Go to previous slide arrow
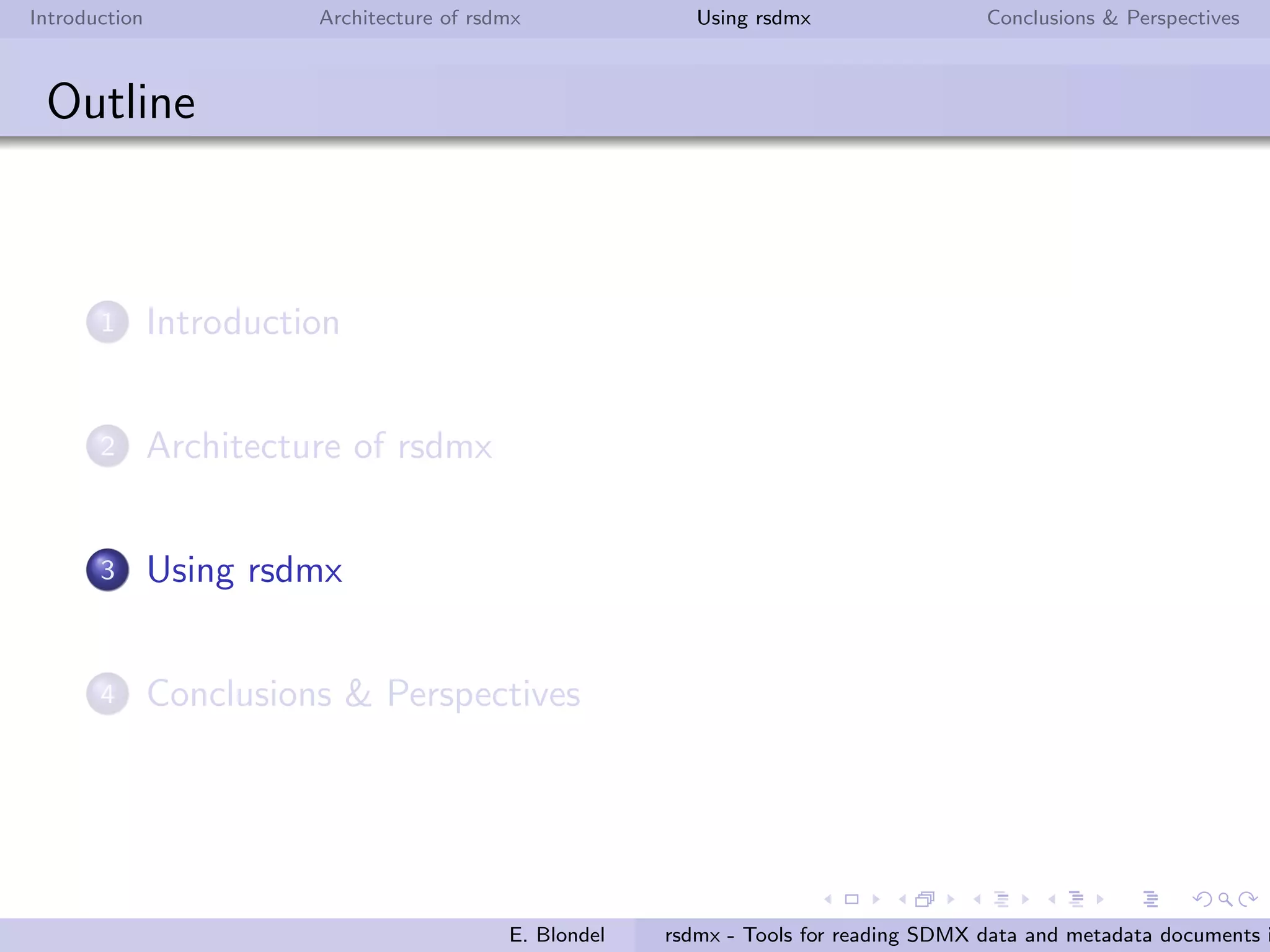 pyautogui.click(x=828, y=899)
